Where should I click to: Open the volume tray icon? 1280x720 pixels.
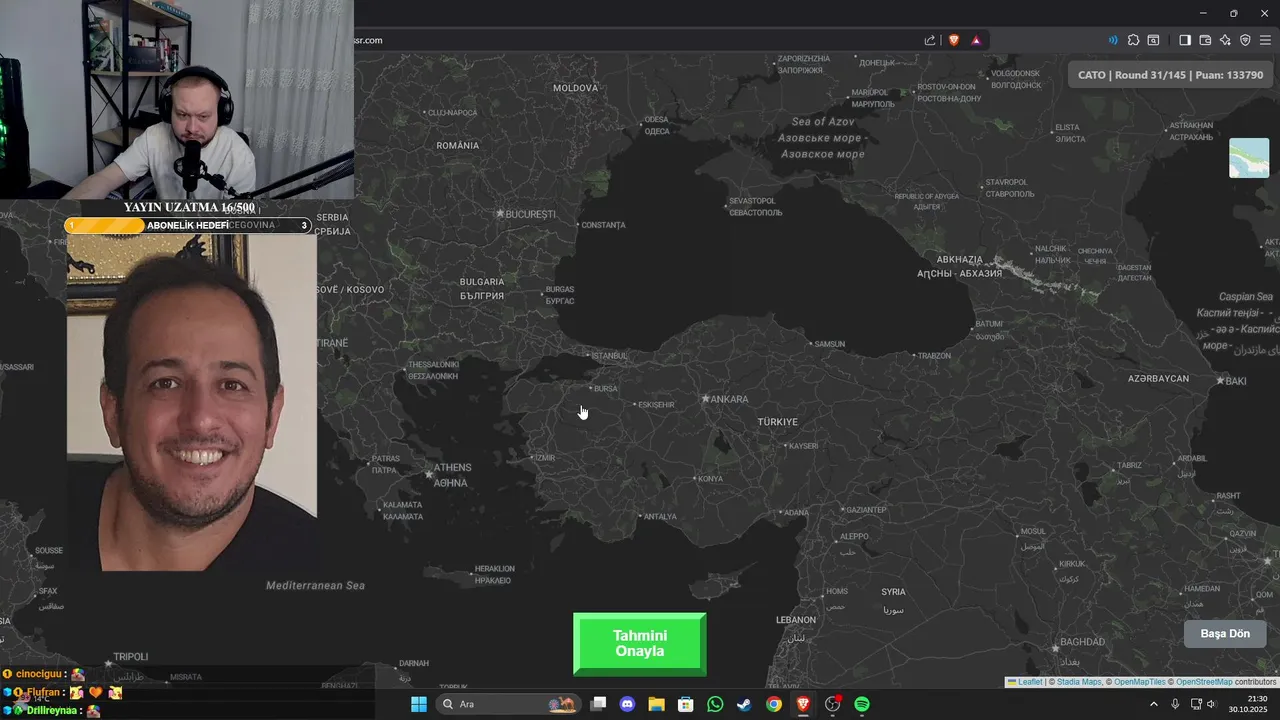[x=1212, y=704]
